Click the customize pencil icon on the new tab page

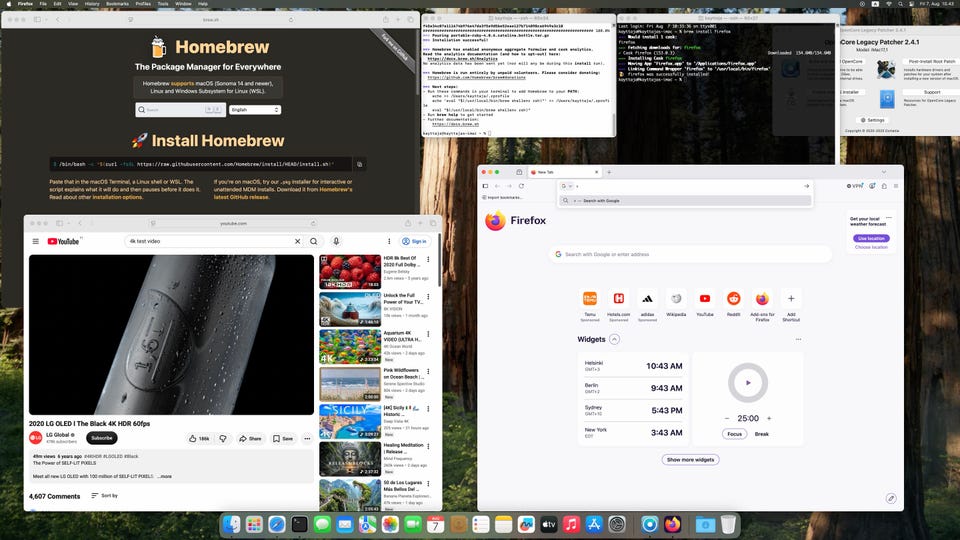pyautogui.click(x=891, y=498)
